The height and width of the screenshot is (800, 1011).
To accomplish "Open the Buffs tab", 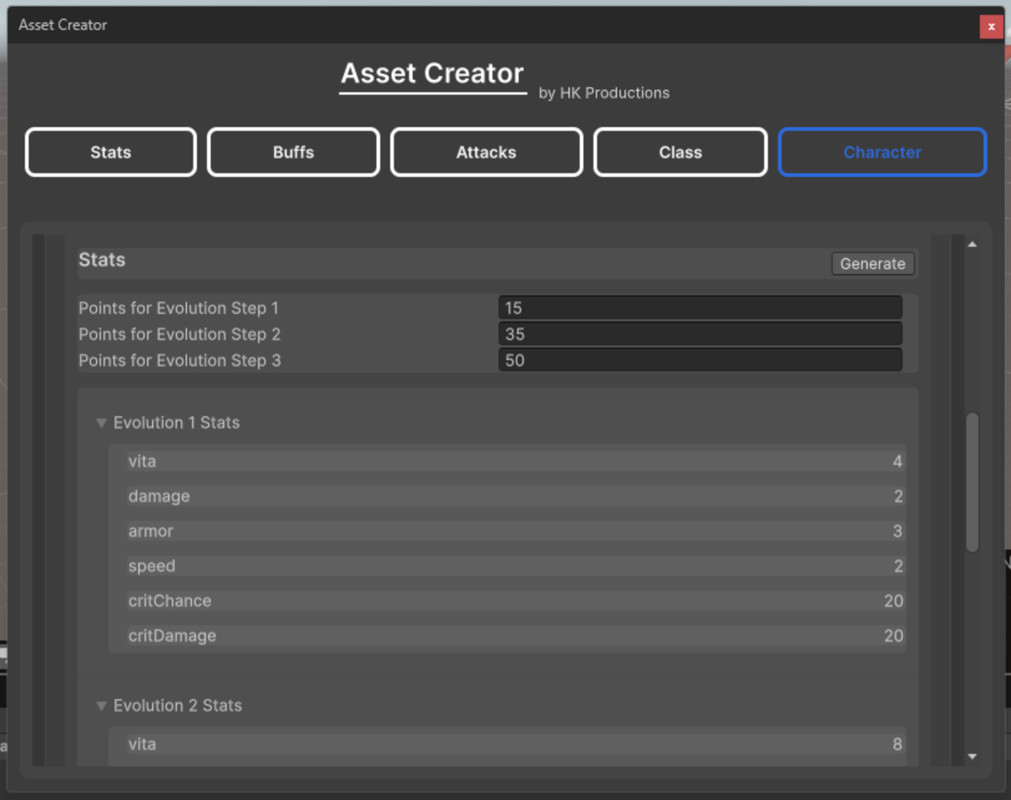I will pyautogui.click(x=292, y=152).
